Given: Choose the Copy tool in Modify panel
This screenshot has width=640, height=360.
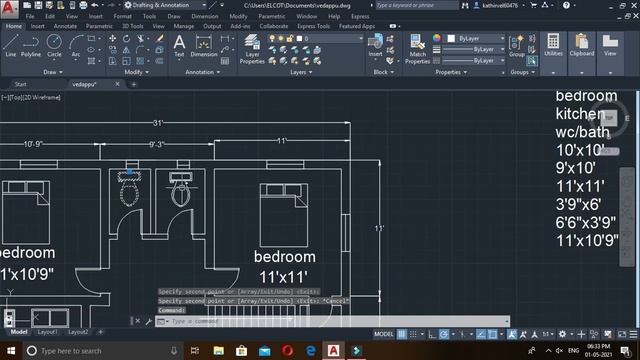Looking at the screenshot, I should coord(112,50).
